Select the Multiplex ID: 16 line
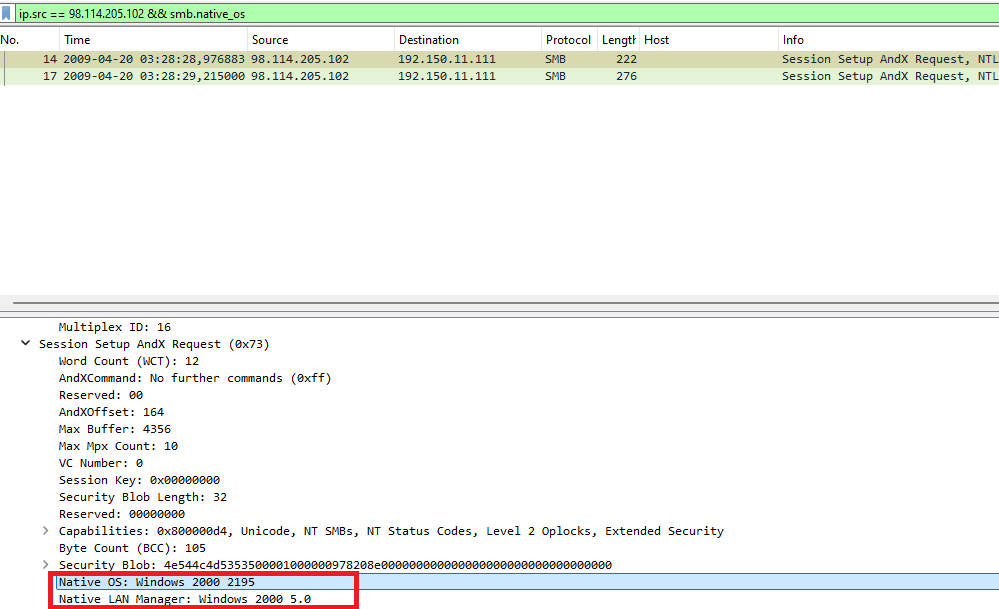Viewport: 999px width, 609px height. (x=115, y=327)
